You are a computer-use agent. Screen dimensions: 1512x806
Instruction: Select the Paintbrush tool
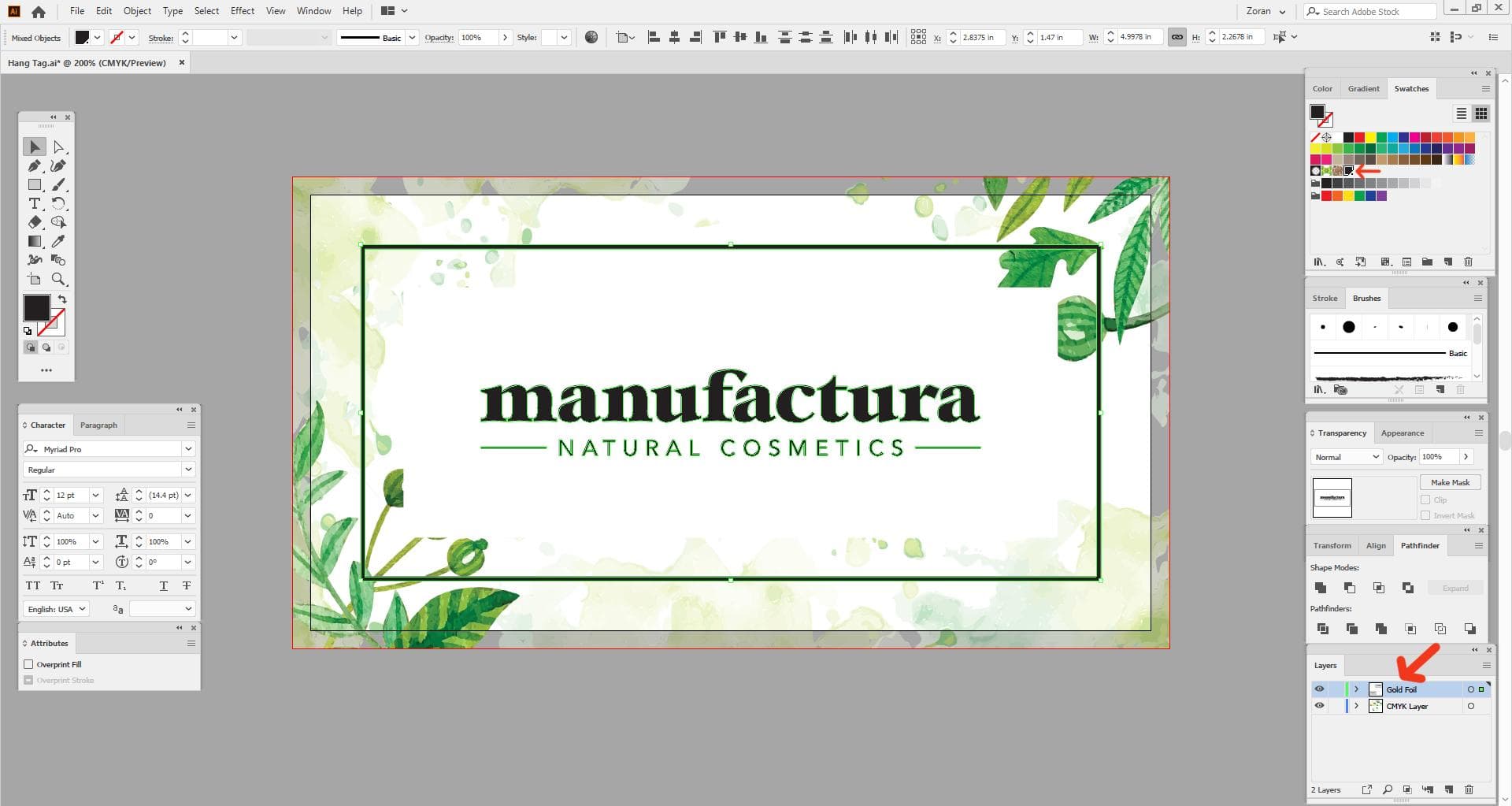pyautogui.click(x=58, y=184)
